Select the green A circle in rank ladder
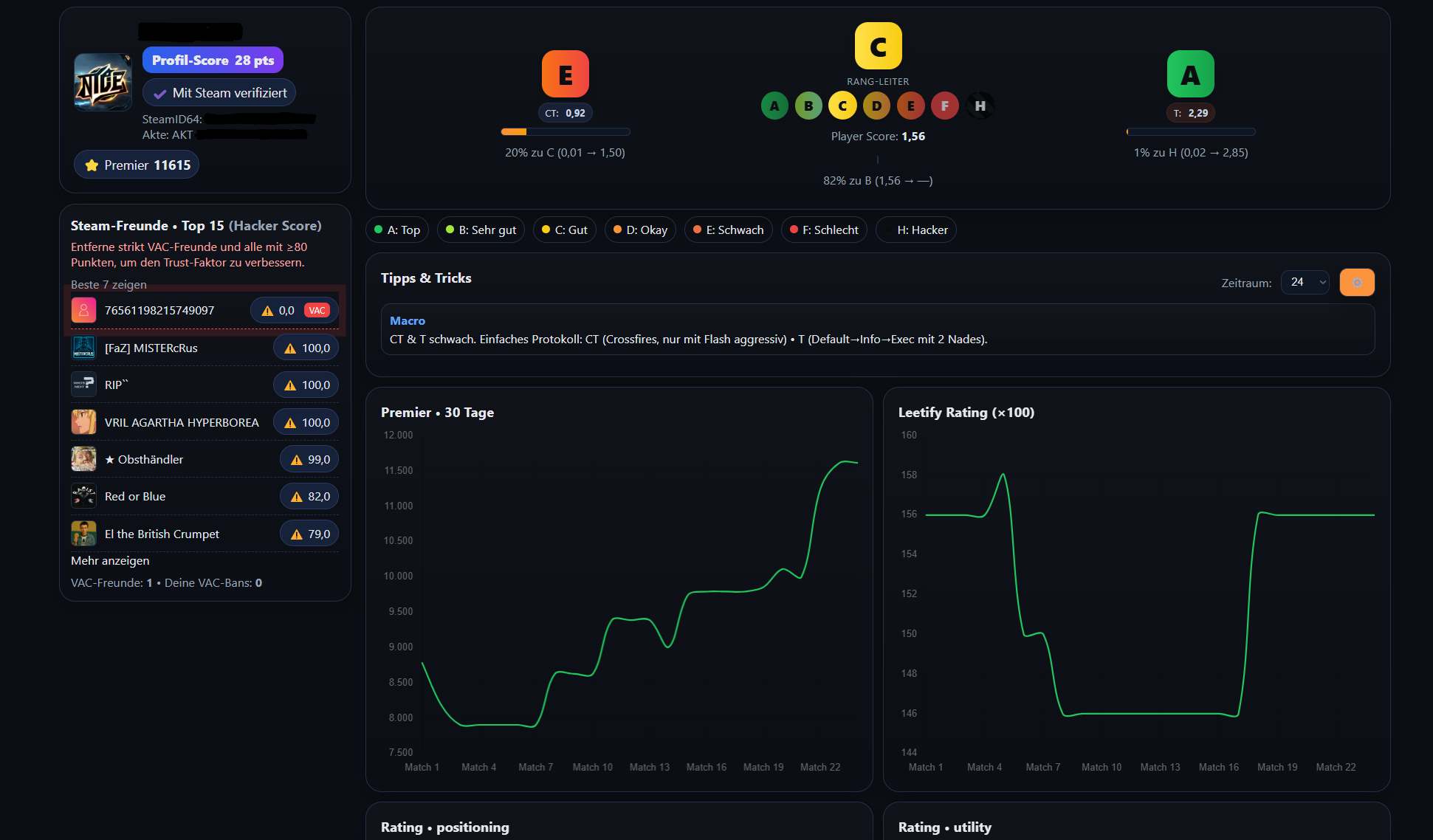This screenshot has height=840, width=1433. point(774,106)
